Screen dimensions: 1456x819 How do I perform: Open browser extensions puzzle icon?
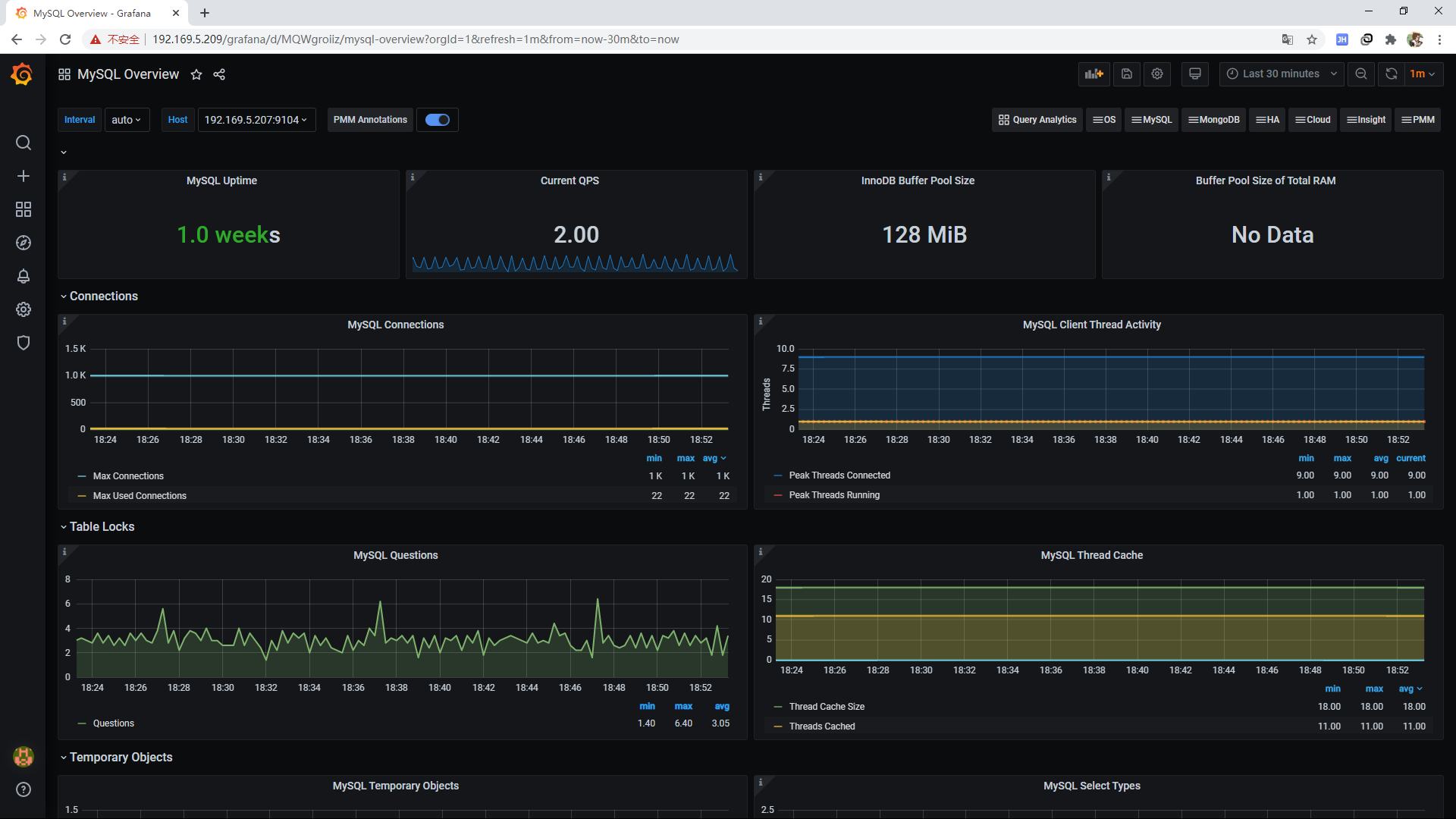(x=1391, y=39)
